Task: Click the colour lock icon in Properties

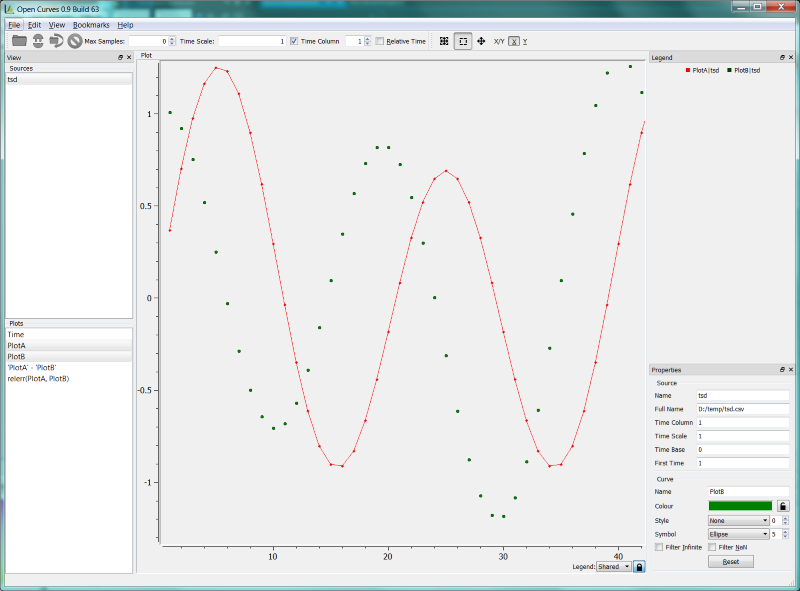Action: [783, 507]
